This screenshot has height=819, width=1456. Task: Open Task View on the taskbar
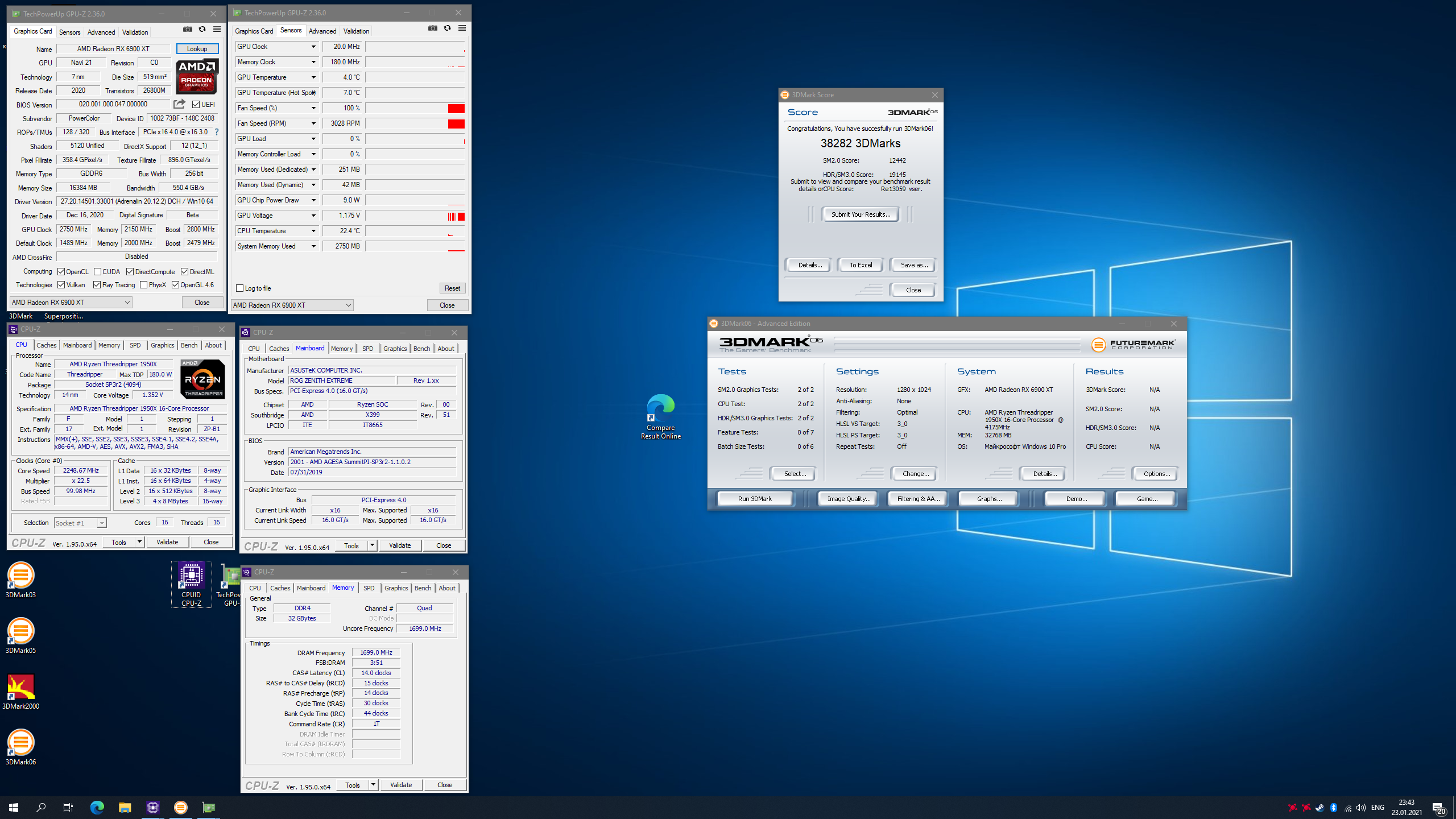coord(68,808)
